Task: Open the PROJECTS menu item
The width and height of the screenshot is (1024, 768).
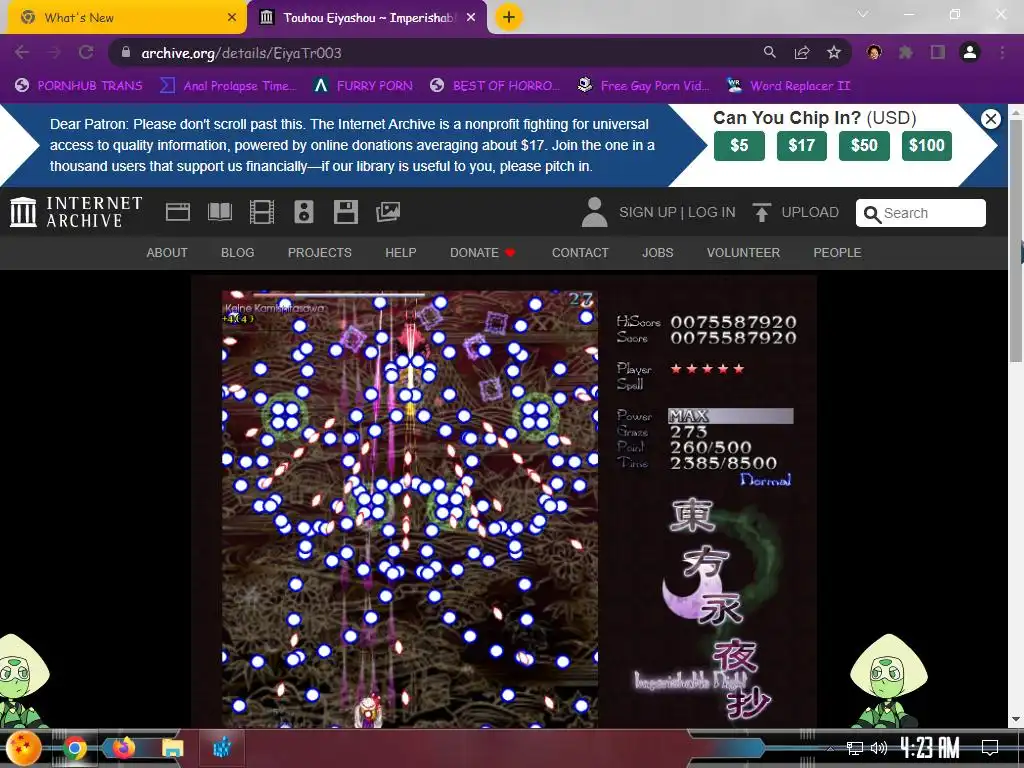Action: click(x=320, y=253)
